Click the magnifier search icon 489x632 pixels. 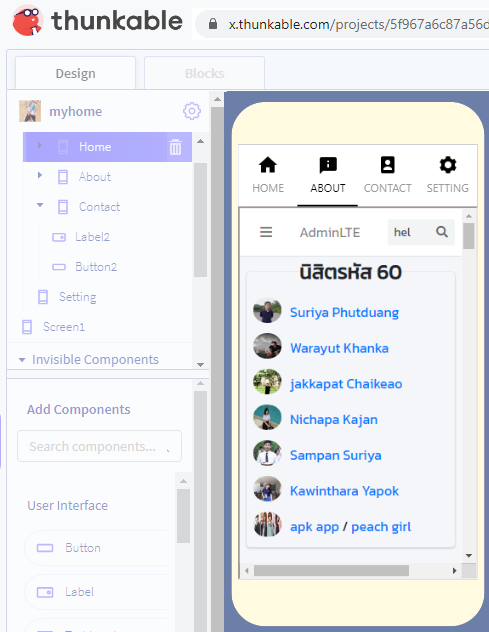point(442,232)
